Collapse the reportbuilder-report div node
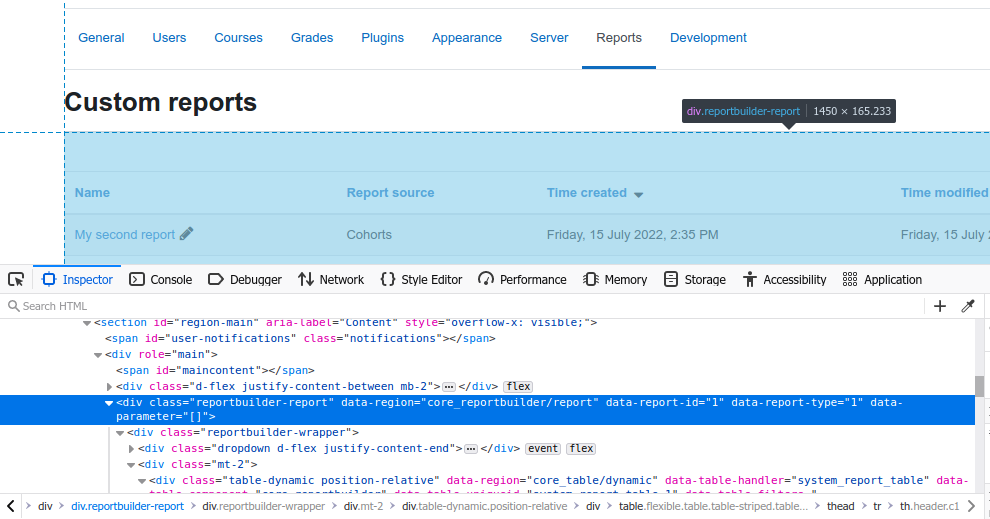This screenshot has width=990, height=519. click(109, 402)
